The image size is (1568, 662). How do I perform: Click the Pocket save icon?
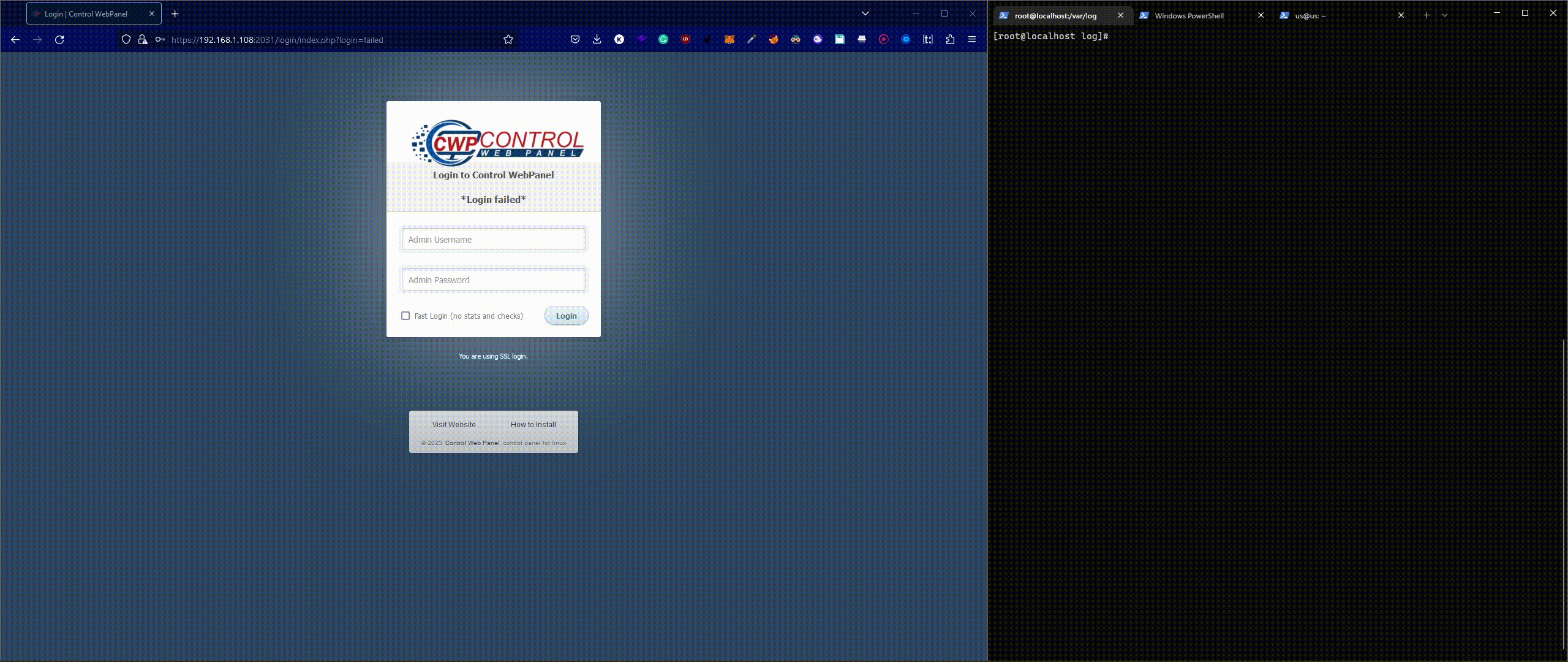575,39
